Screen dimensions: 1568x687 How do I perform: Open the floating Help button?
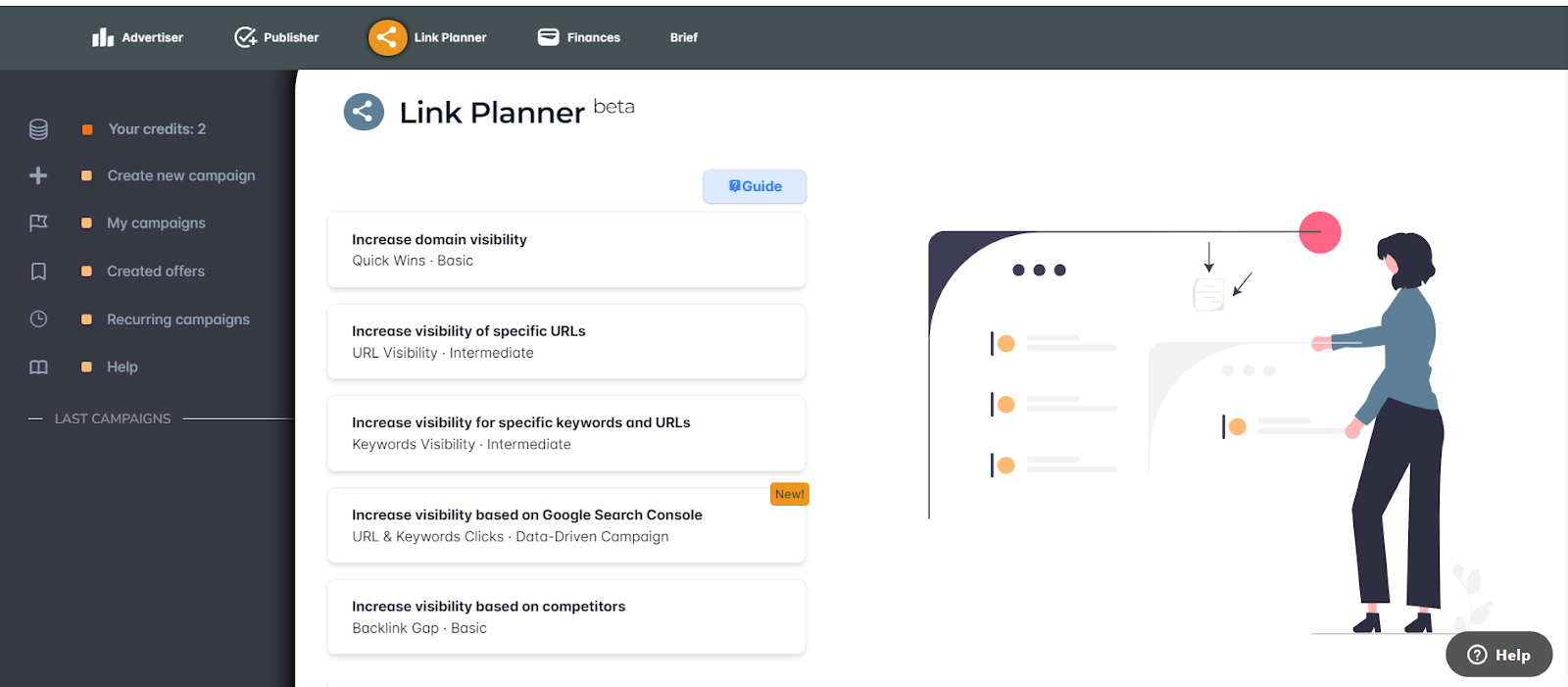(x=1498, y=655)
